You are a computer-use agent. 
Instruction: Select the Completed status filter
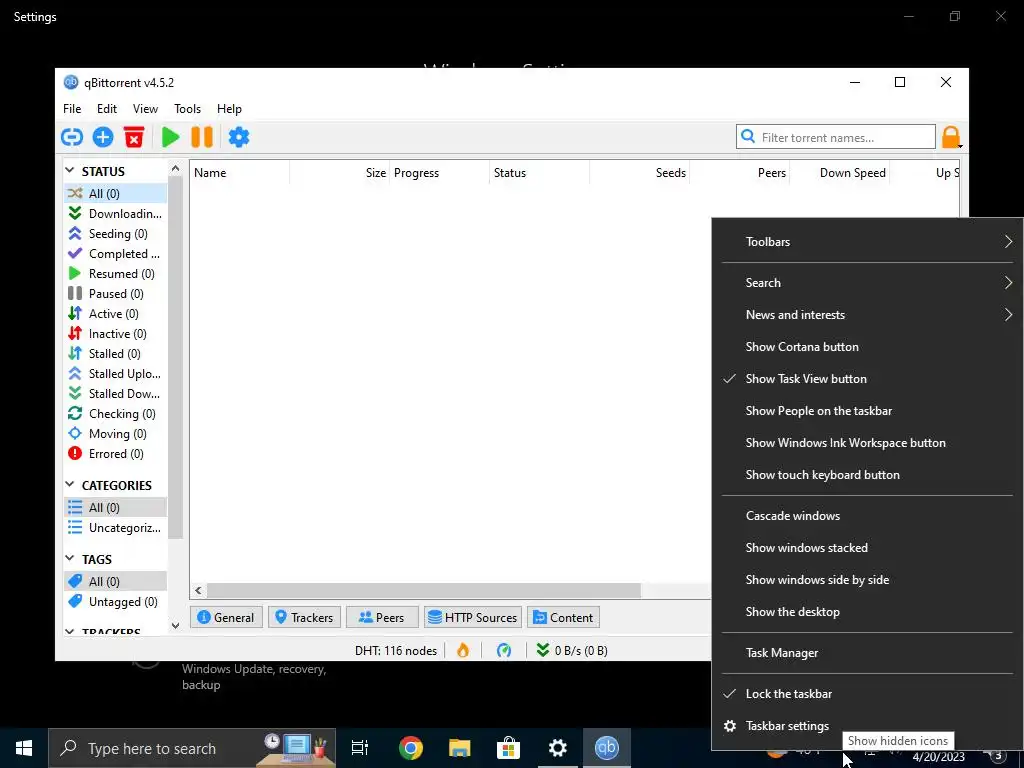(115, 253)
